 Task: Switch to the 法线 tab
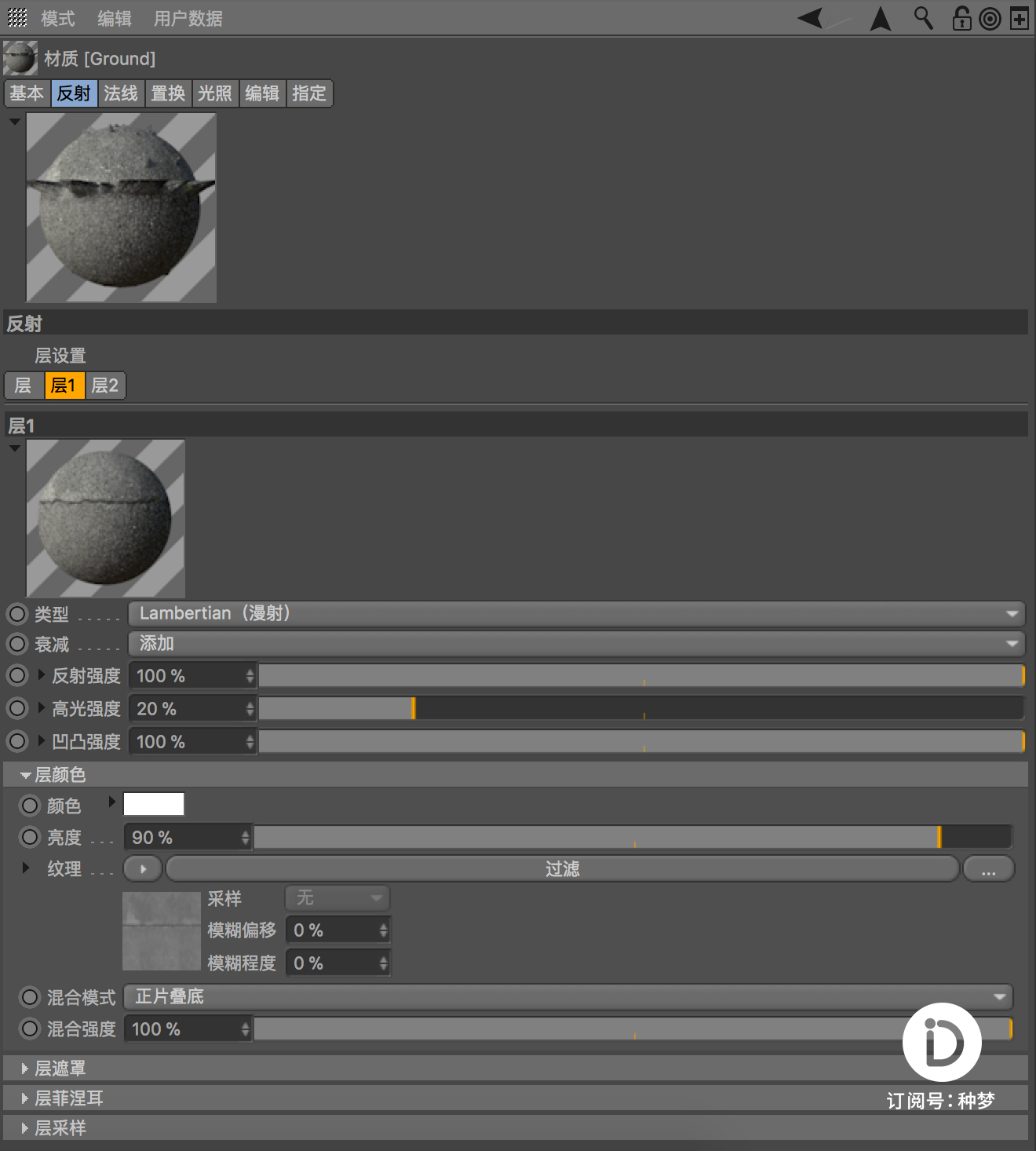point(121,93)
